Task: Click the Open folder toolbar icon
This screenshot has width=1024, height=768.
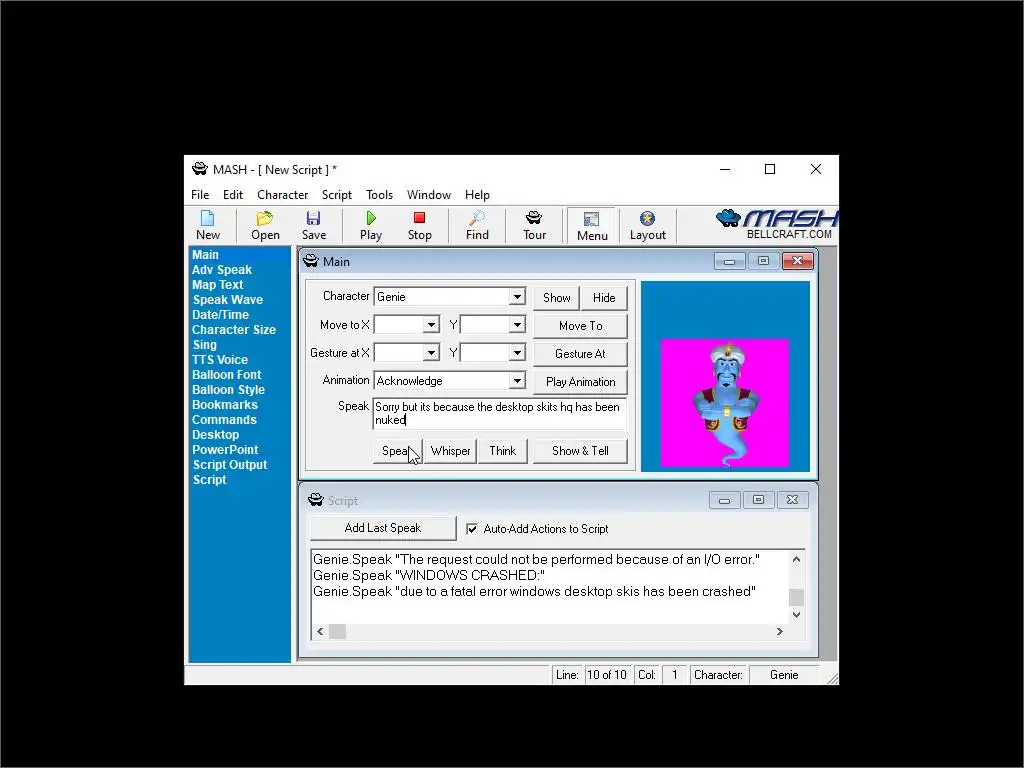Action: click(265, 225)
